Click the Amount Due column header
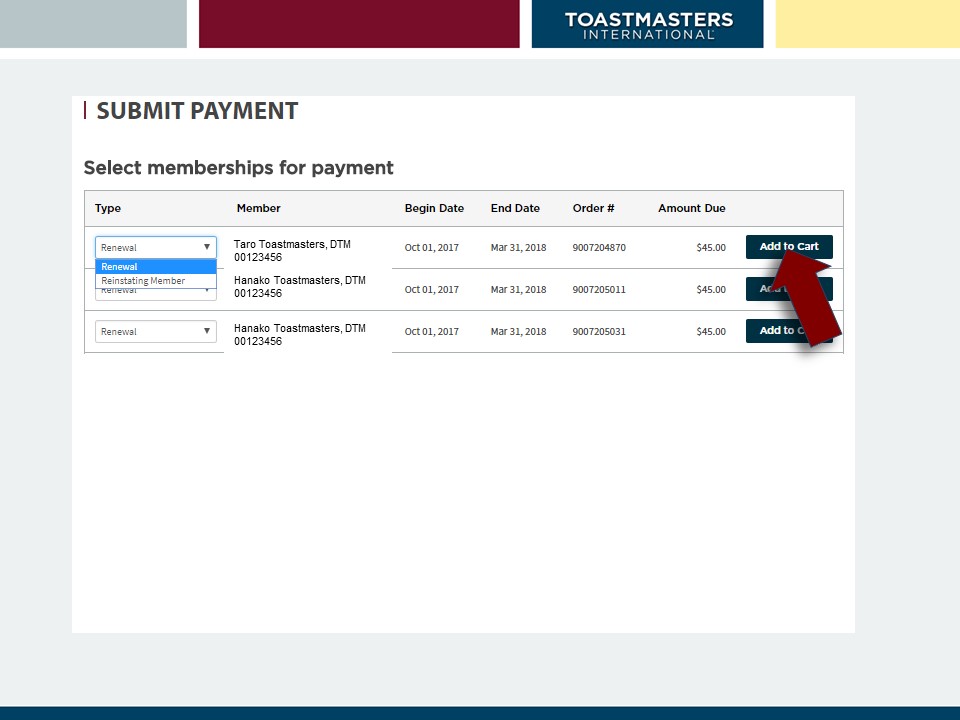 click(x=691, y=208)
